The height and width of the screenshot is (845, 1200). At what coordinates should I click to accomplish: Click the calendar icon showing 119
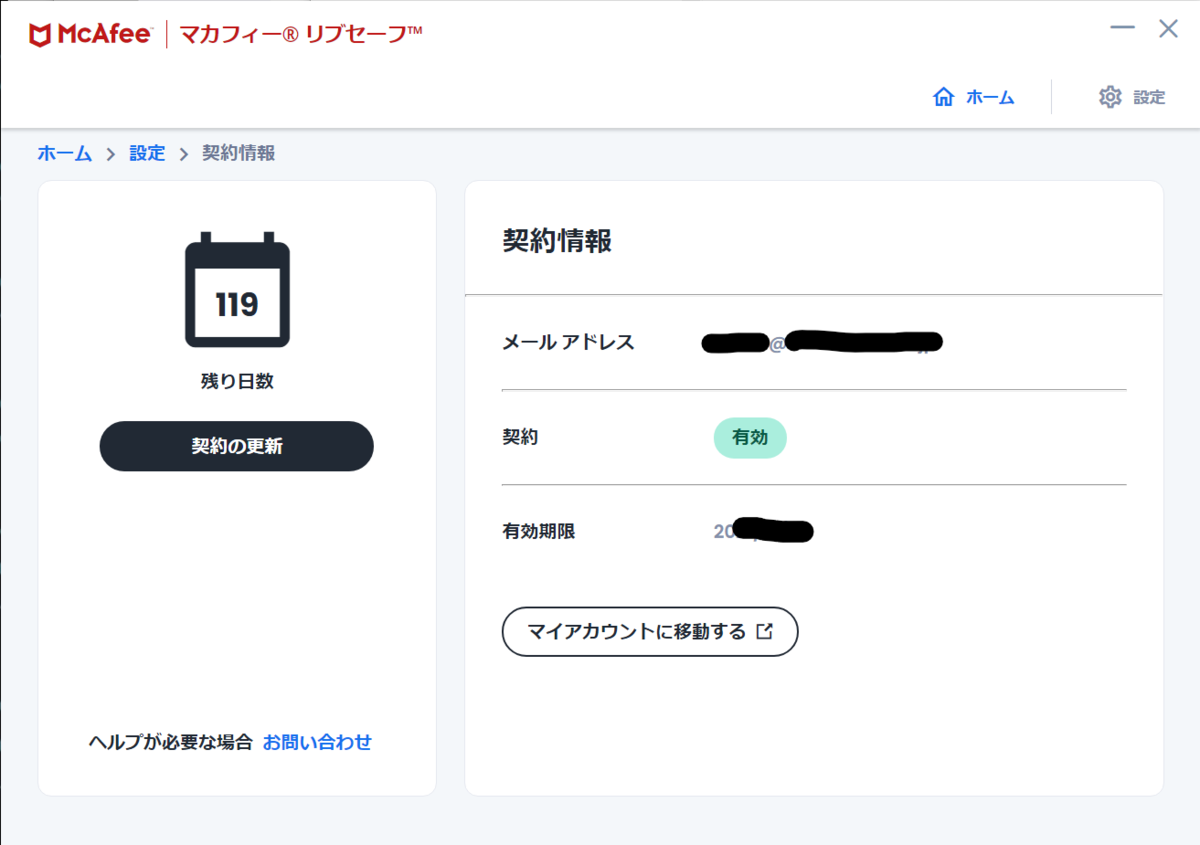click(237, 290)
